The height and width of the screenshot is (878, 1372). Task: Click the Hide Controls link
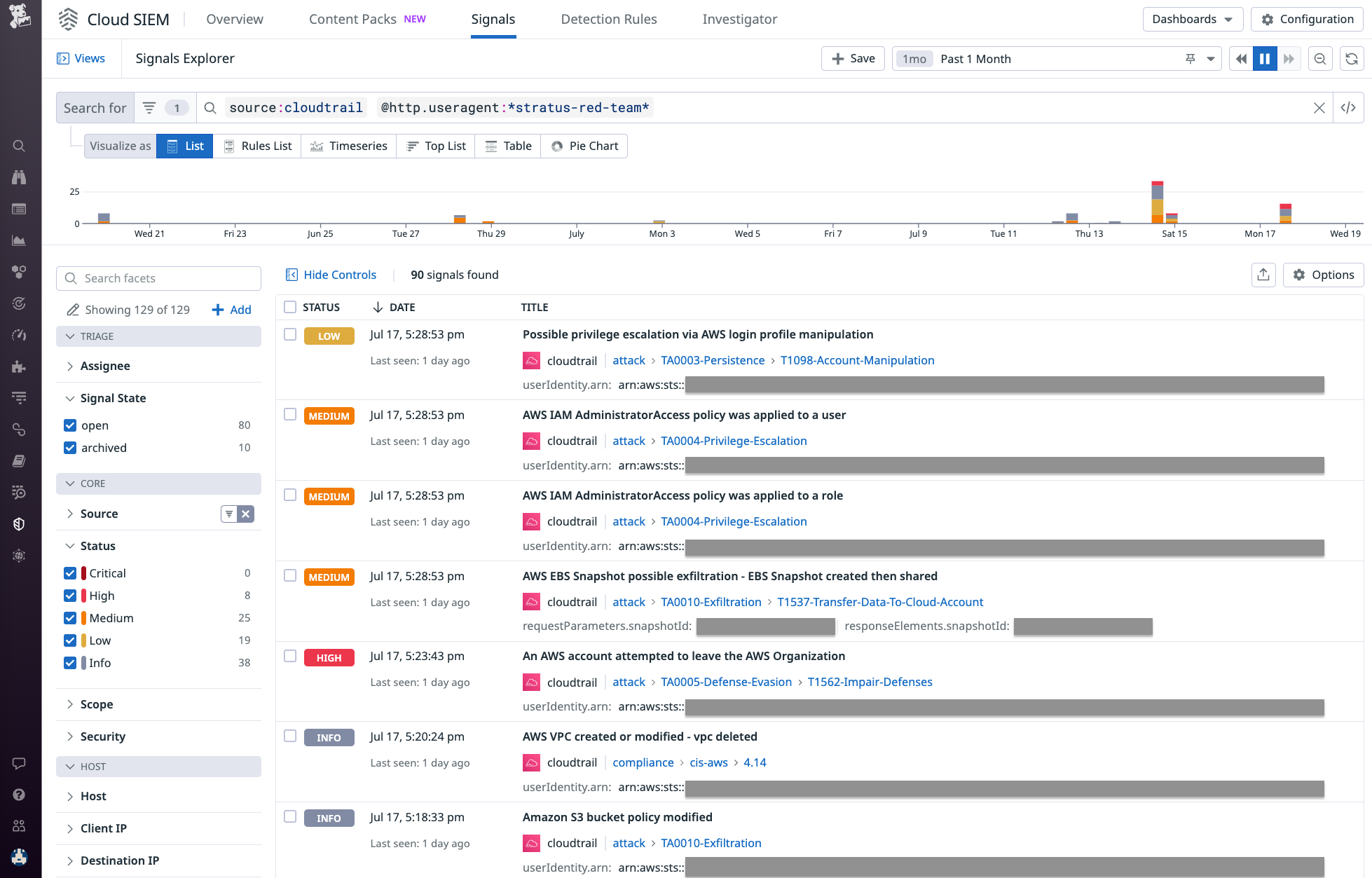tap(339, 275)
